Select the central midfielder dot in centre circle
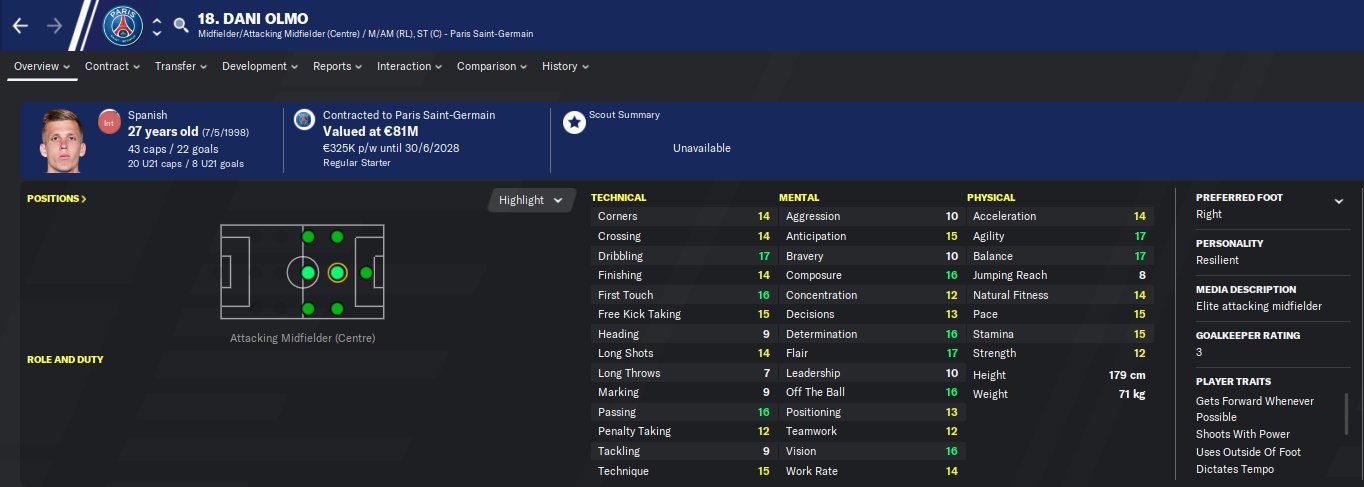The height and width of the screenshot is (487, 1364). (308, 272)
